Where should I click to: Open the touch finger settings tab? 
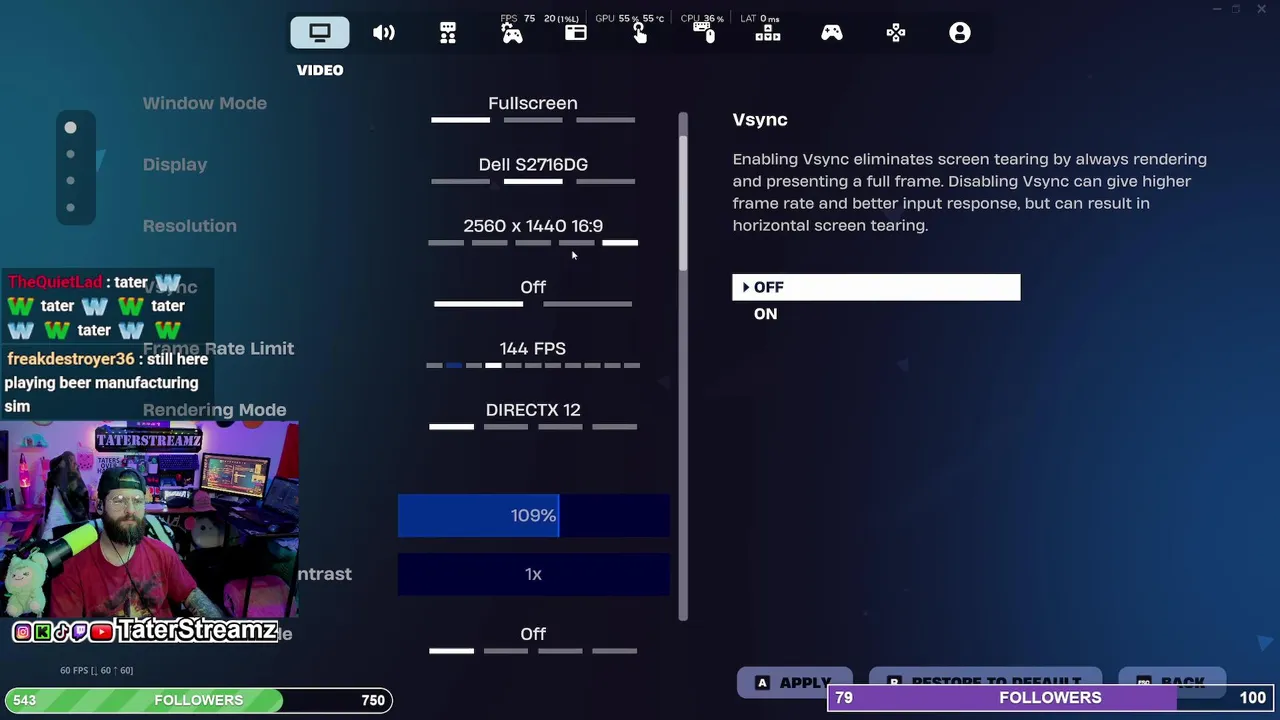(x=640, y=33)
